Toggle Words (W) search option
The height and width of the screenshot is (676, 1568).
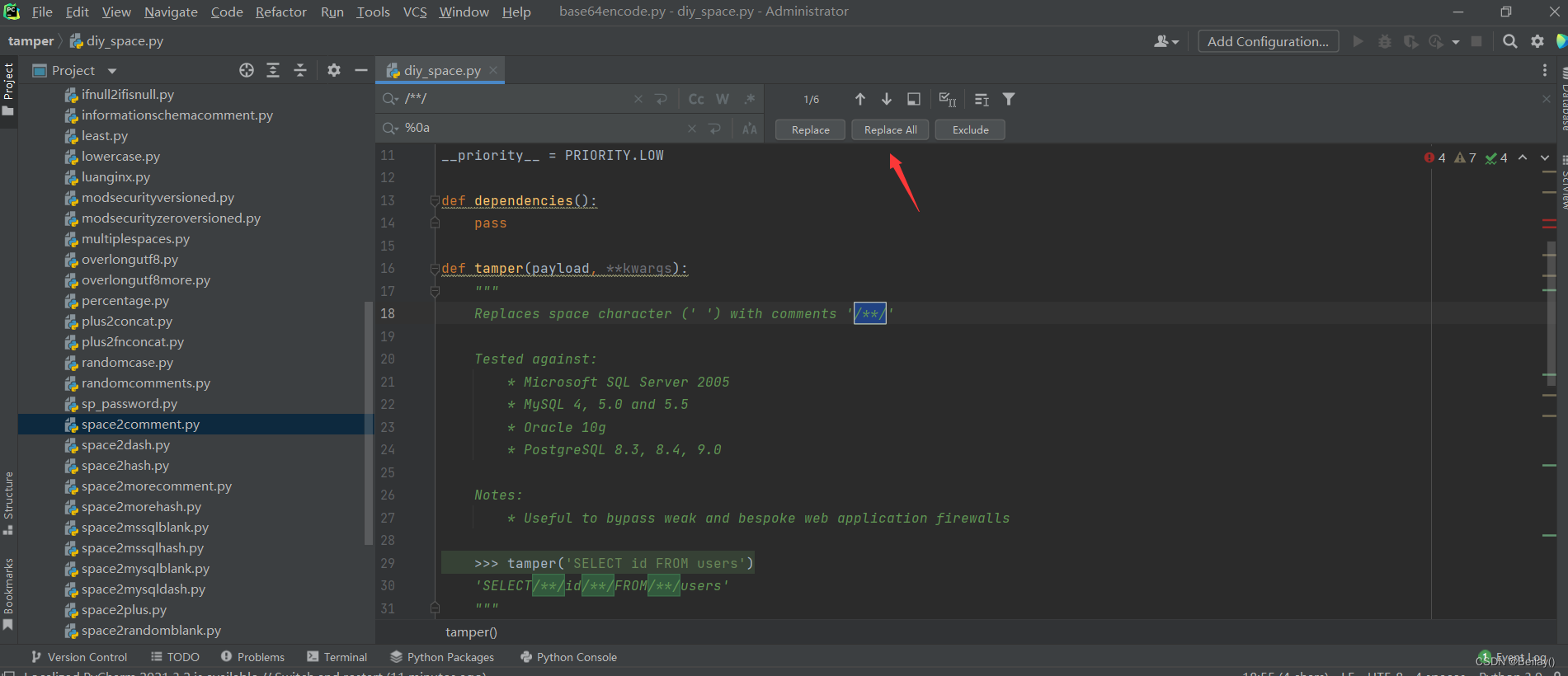click(723, 99)
